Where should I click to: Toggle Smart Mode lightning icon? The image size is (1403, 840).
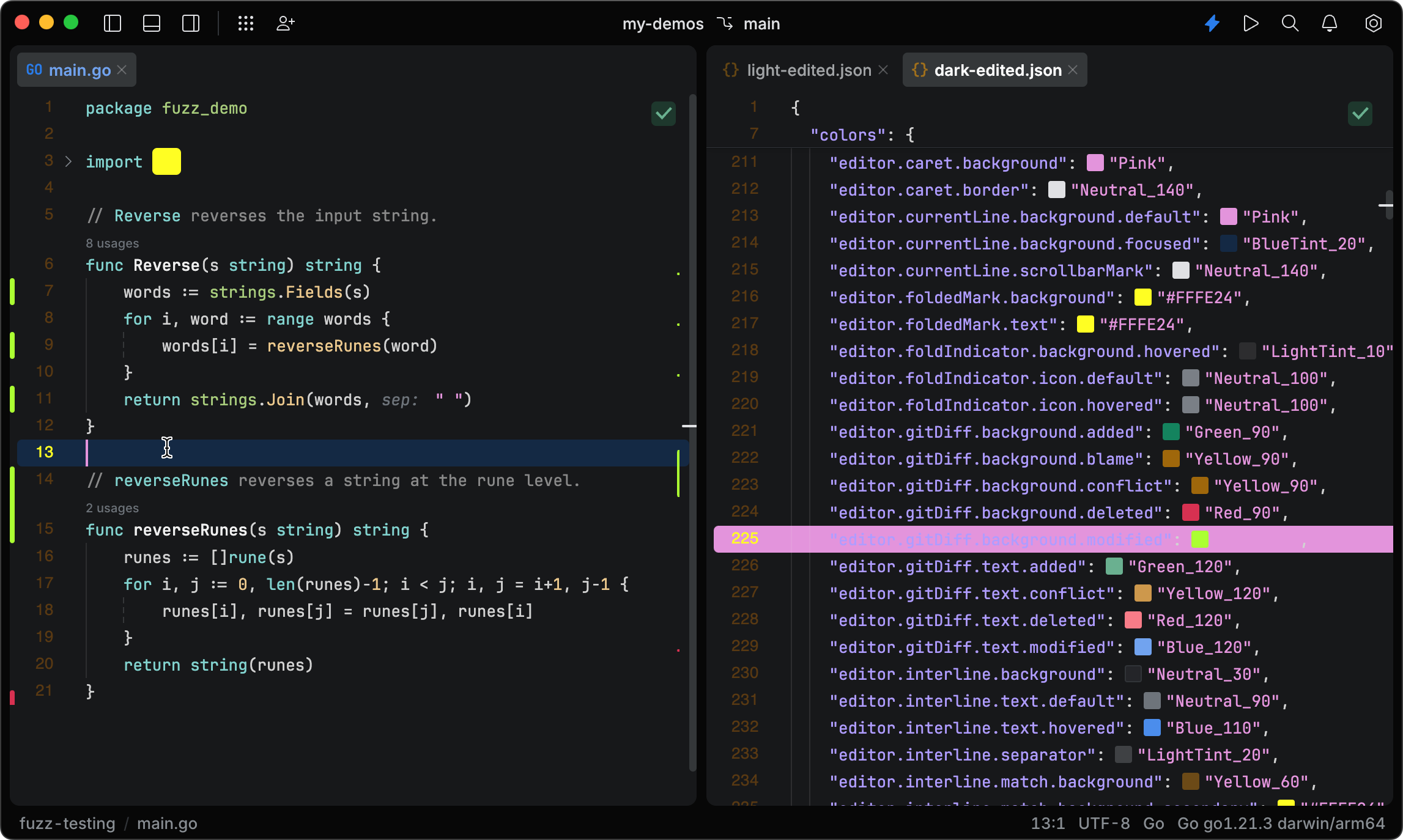click(x=1212, y=23)
